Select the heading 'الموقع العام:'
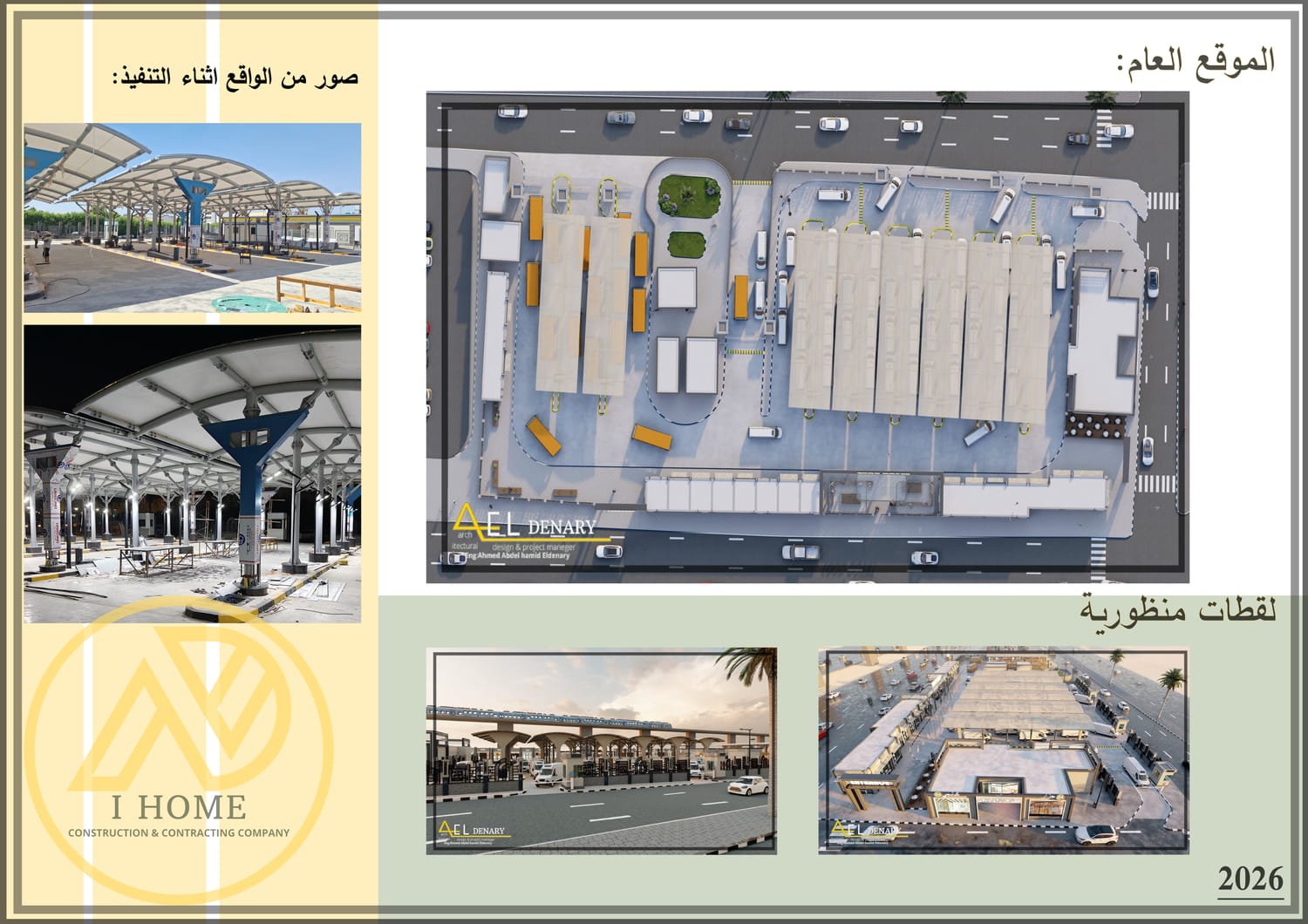1308x924 pixels. (1196, 62)
